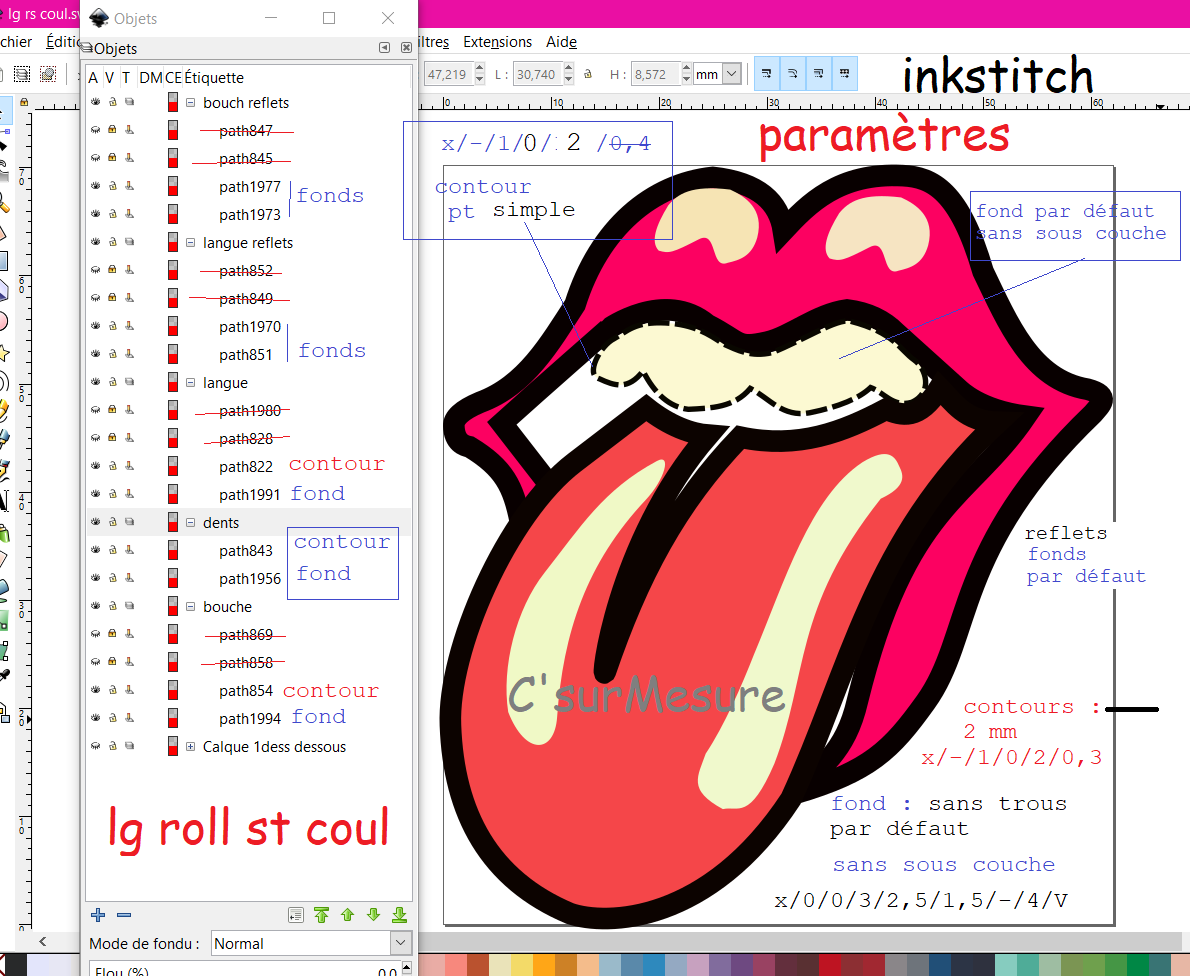
Task: Hide path1991 with its eye icon
Action: [96, 494]
